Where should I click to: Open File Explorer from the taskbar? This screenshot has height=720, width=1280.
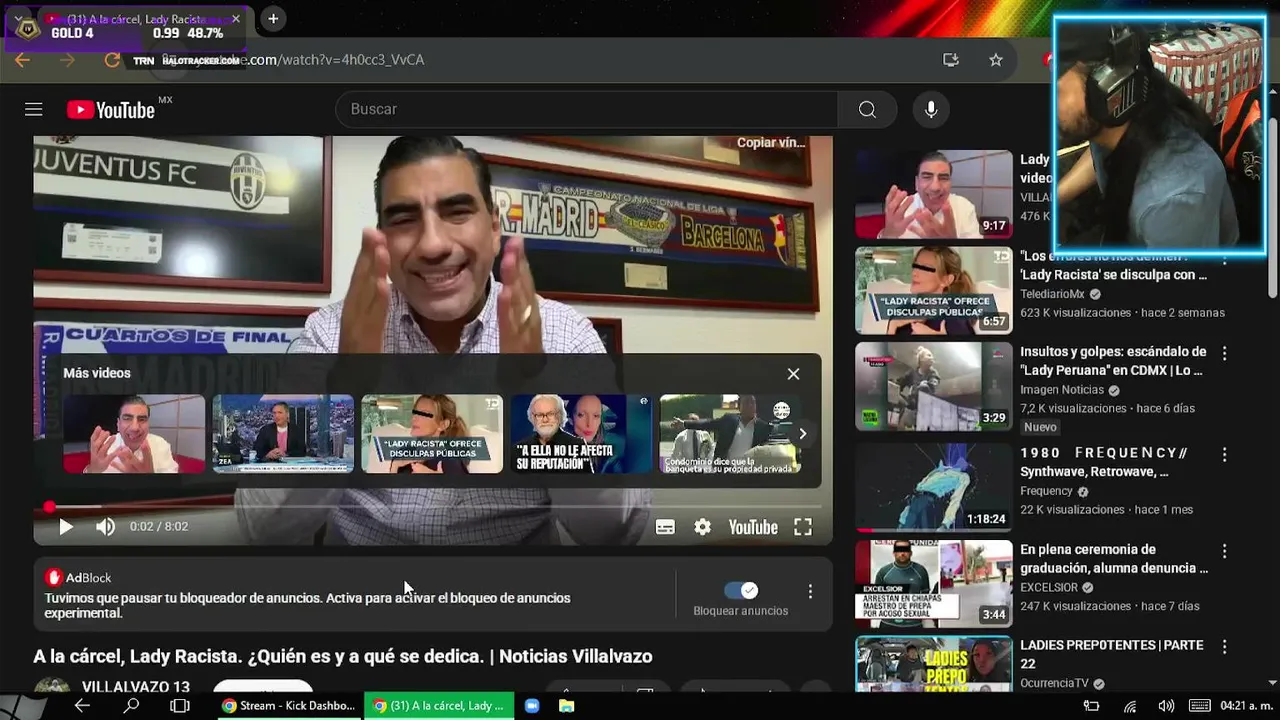click(x=567, y=706)
